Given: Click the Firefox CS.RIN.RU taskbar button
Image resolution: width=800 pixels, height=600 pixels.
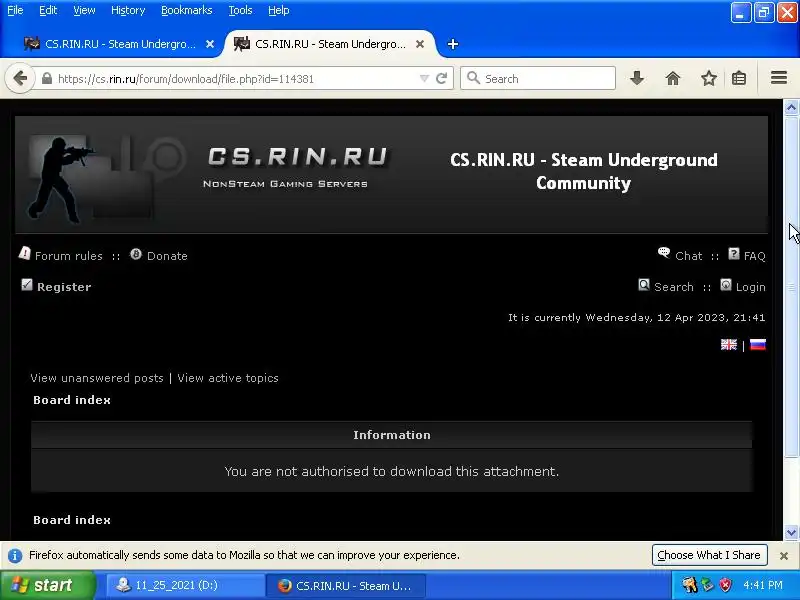Looking at the screenshot, I should coord(346,586).
